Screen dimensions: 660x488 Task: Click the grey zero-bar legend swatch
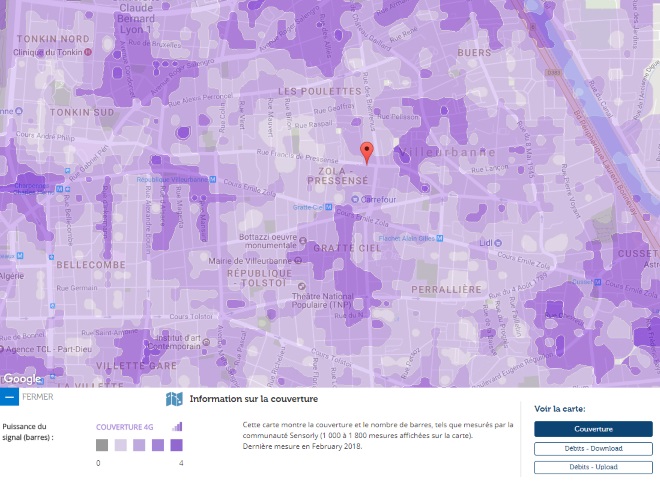[102, 445]
